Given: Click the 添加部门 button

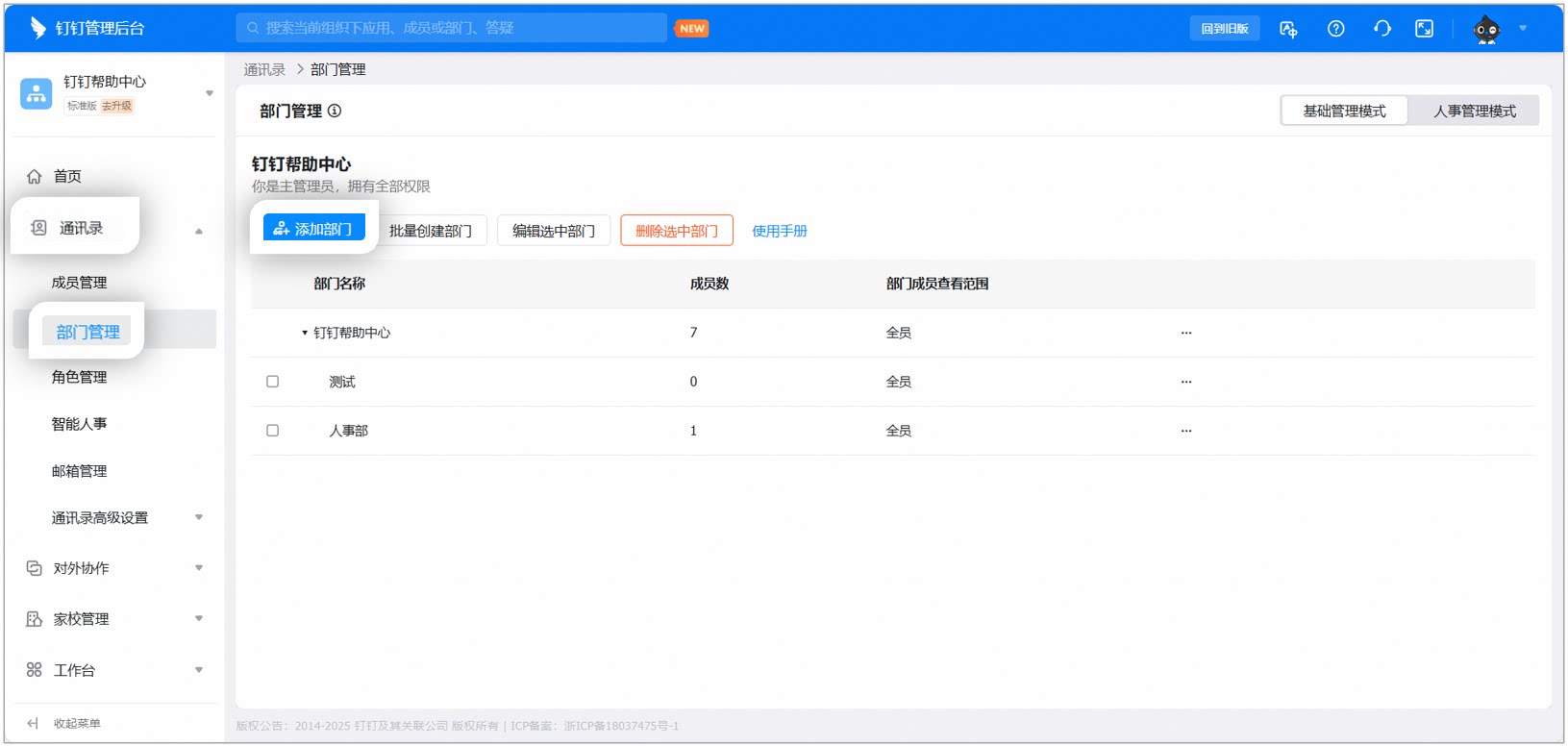Looking at the screenshot, I should click(314, 228).
